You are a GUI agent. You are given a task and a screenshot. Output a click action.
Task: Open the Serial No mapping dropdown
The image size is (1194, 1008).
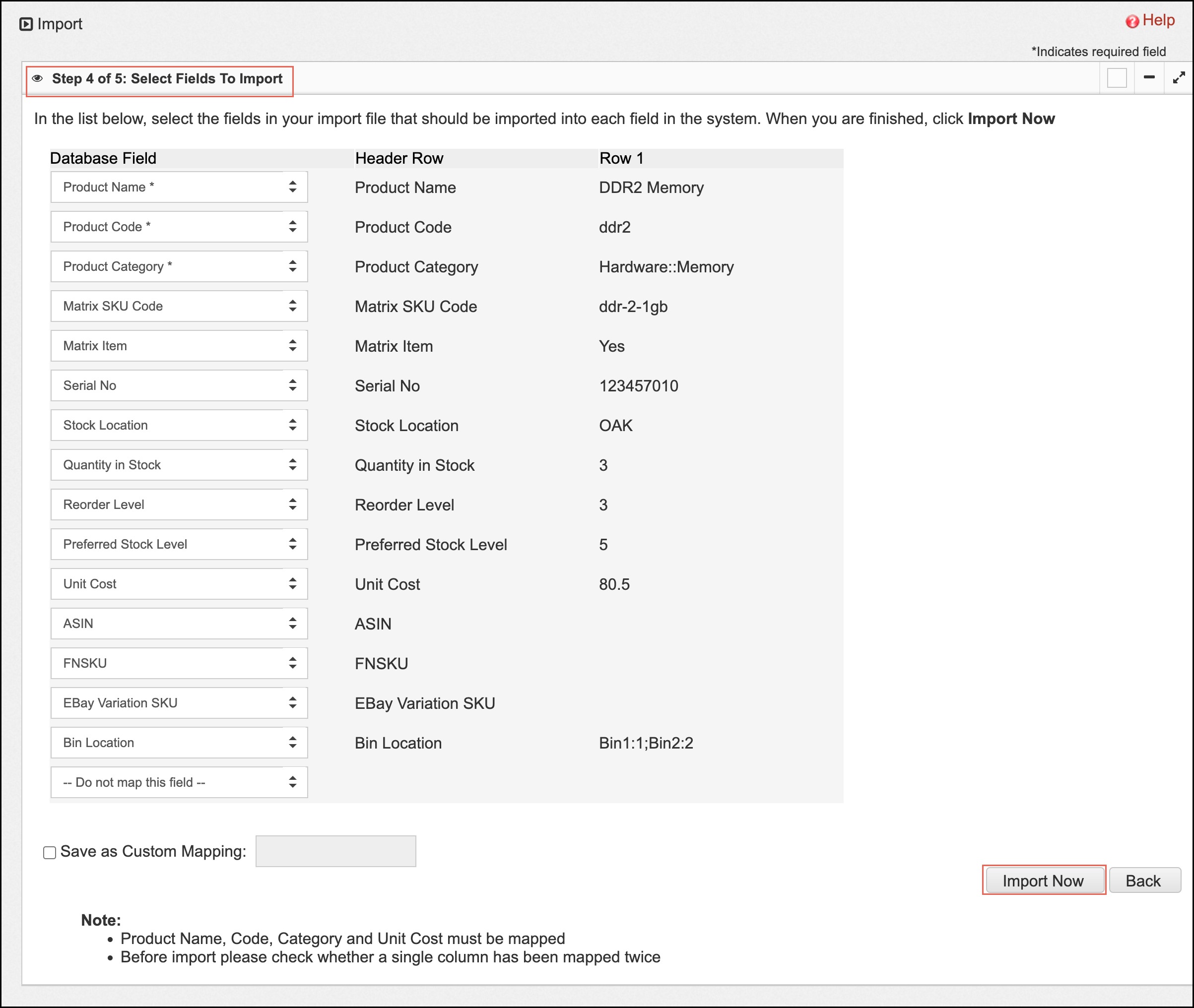pyautogui.click(x=178, y=385)
